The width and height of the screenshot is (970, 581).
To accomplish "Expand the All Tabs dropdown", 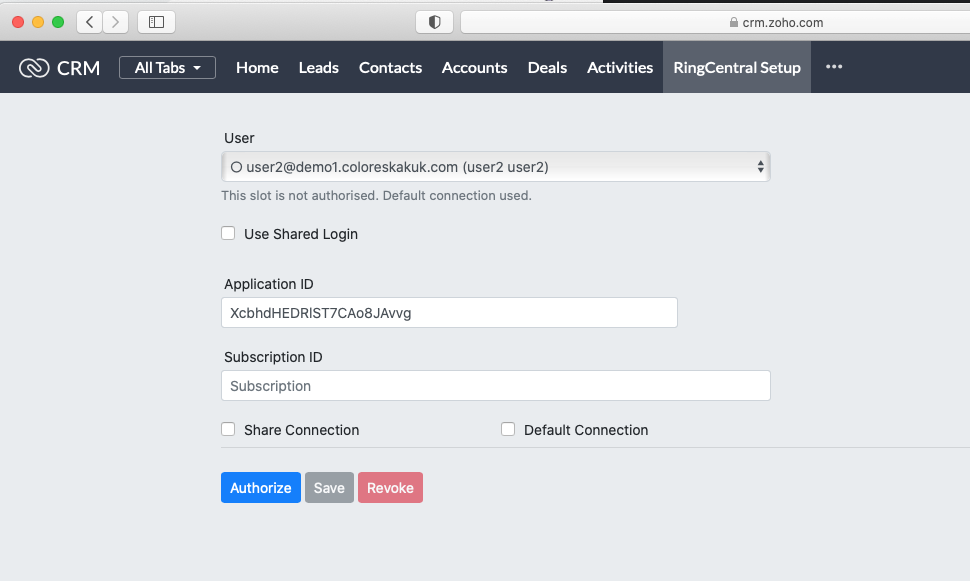I will pyautogui.click(x=167, y=68).
